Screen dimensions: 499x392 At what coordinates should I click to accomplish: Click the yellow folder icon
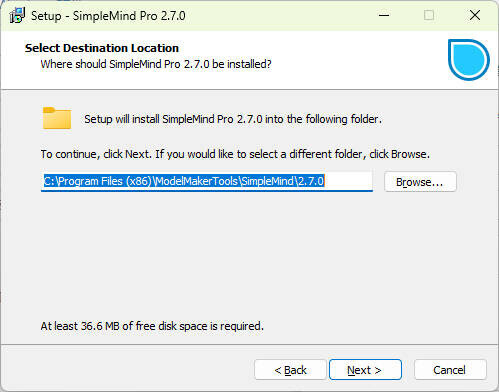57,118
